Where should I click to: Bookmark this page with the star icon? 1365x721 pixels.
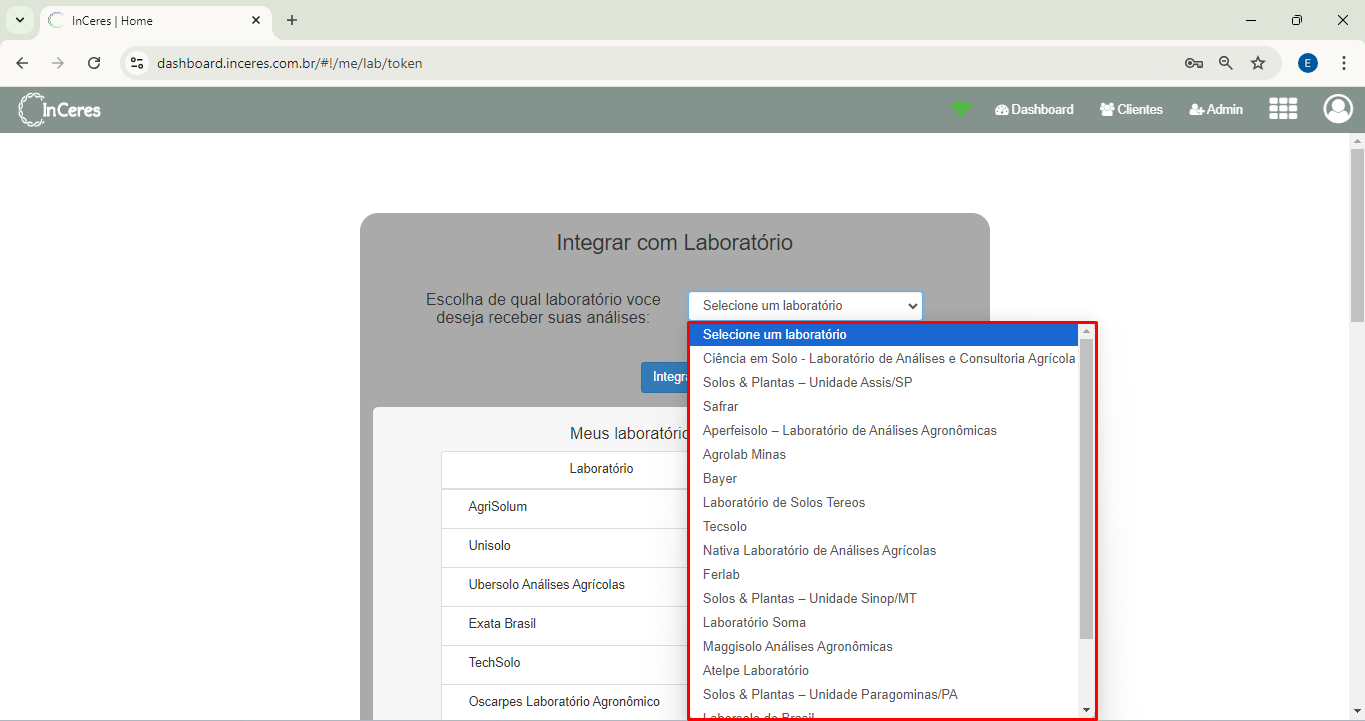[x=1258, y=63]
